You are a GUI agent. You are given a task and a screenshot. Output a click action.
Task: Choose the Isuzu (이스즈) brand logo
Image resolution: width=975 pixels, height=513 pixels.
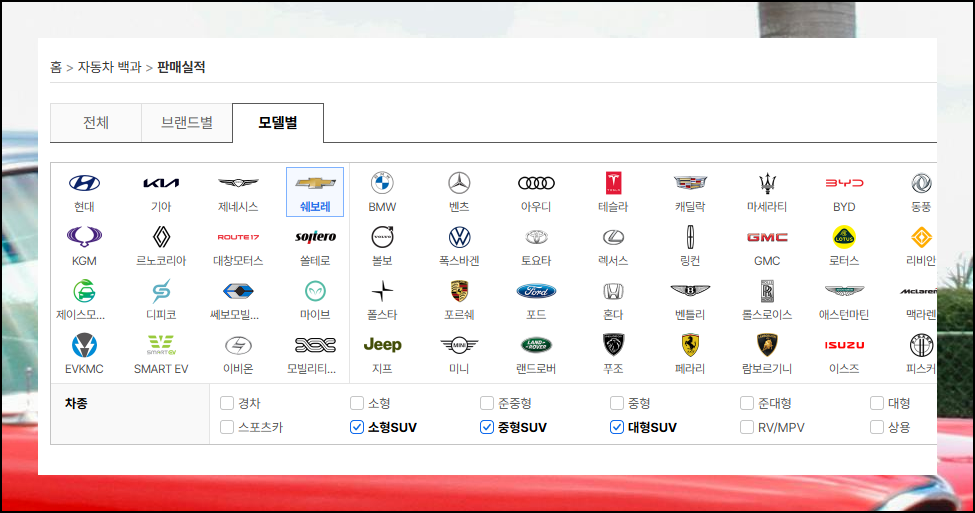pyautogui.click(x=844, y=345)
